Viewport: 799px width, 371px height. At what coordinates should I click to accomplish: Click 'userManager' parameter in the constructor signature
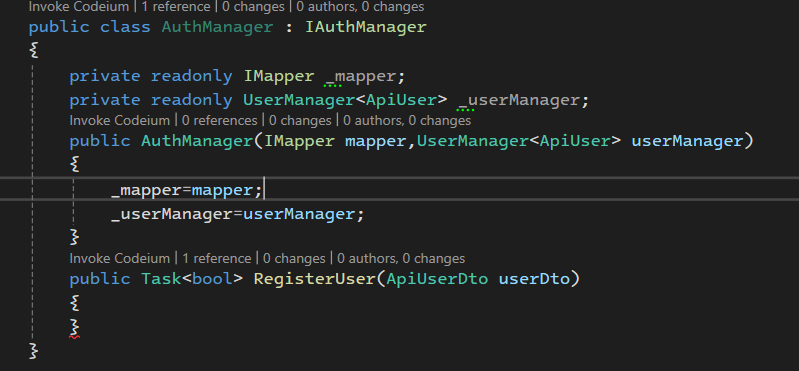click(x=687, y=141)
